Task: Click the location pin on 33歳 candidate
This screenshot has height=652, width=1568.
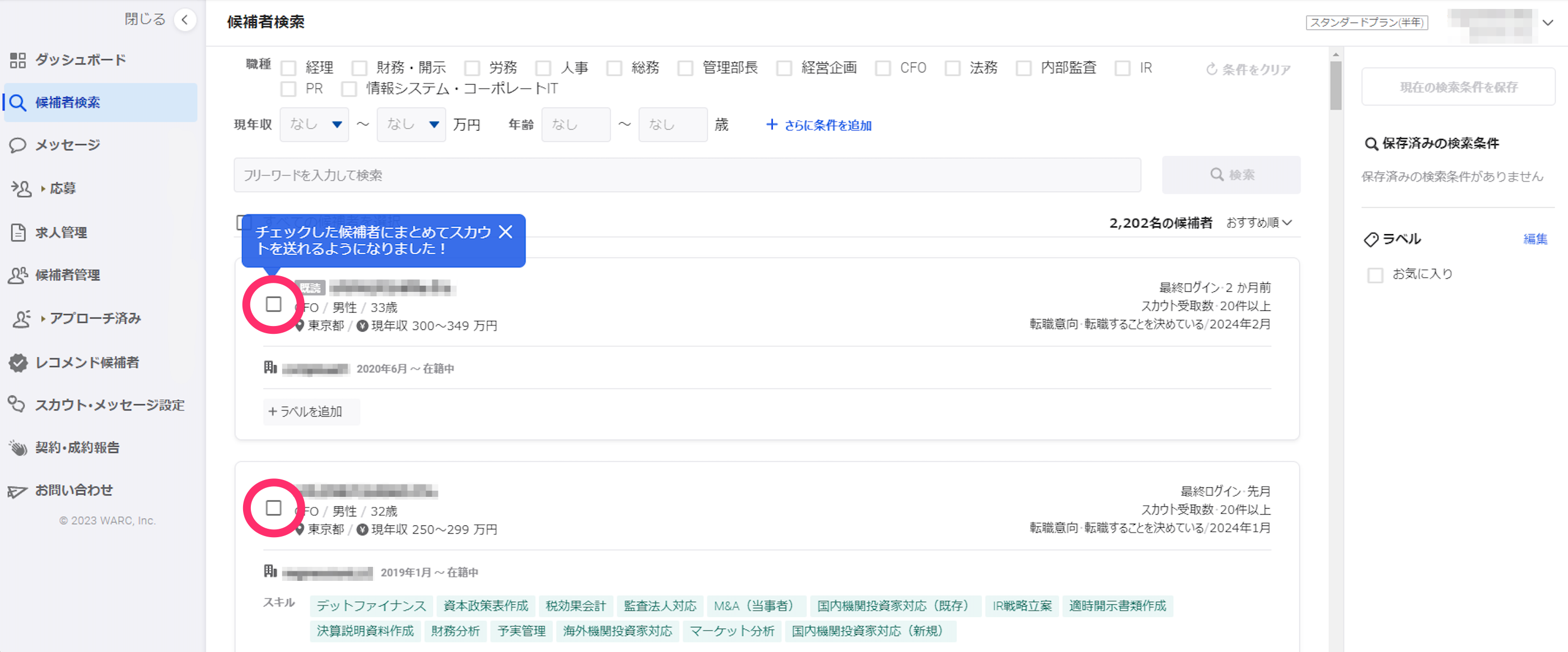Action: click(300, 325)
